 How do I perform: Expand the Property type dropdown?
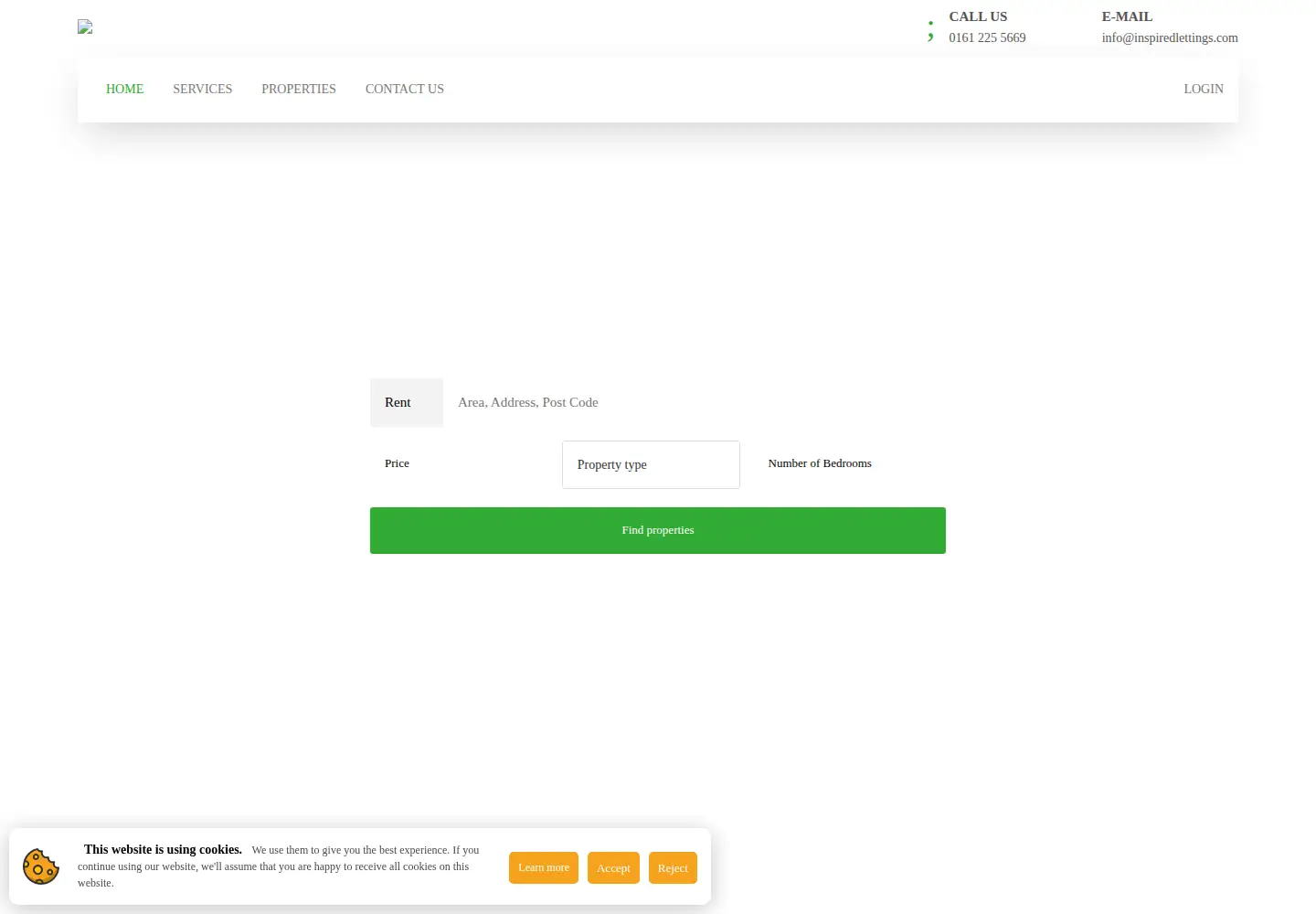(651, 464)
